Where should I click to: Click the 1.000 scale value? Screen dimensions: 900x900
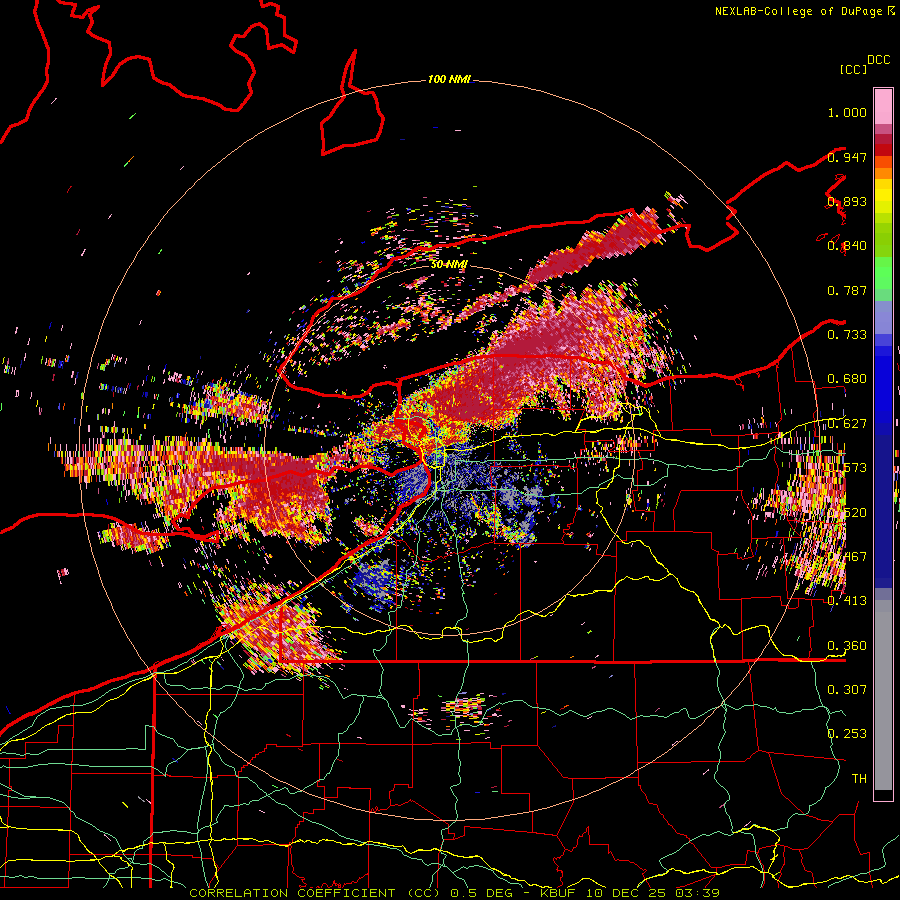(x=847, y=112)
